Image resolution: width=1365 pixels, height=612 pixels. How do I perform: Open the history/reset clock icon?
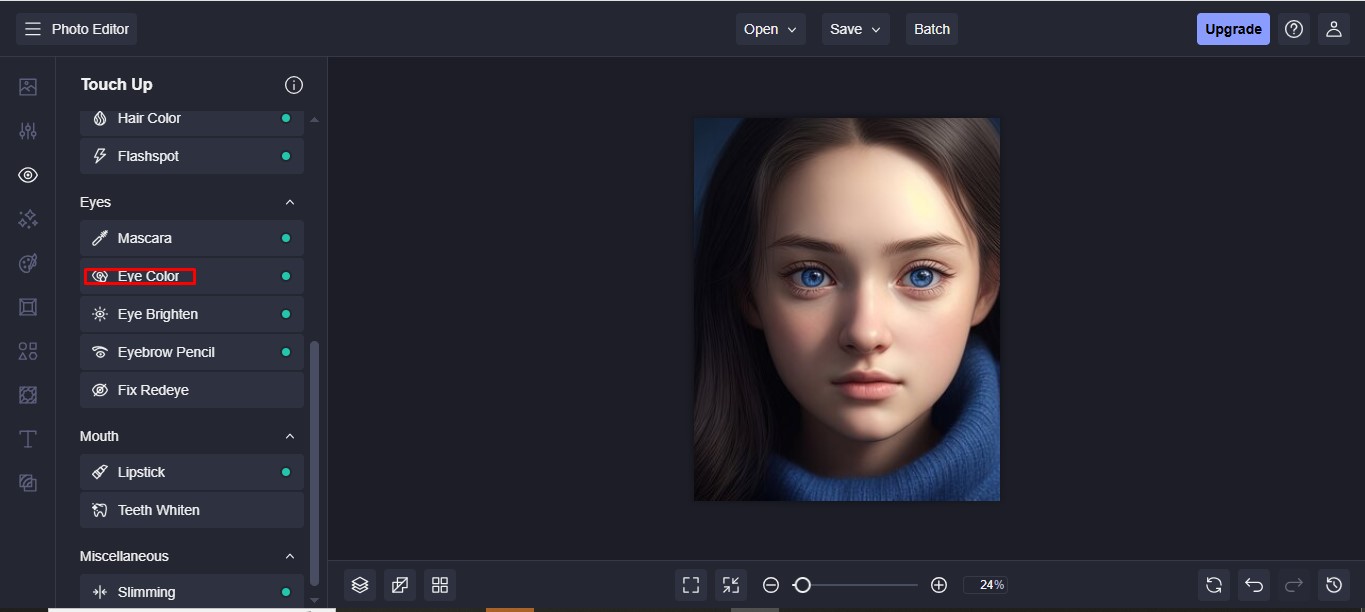pyautogui.click(x=1333, y=584)
